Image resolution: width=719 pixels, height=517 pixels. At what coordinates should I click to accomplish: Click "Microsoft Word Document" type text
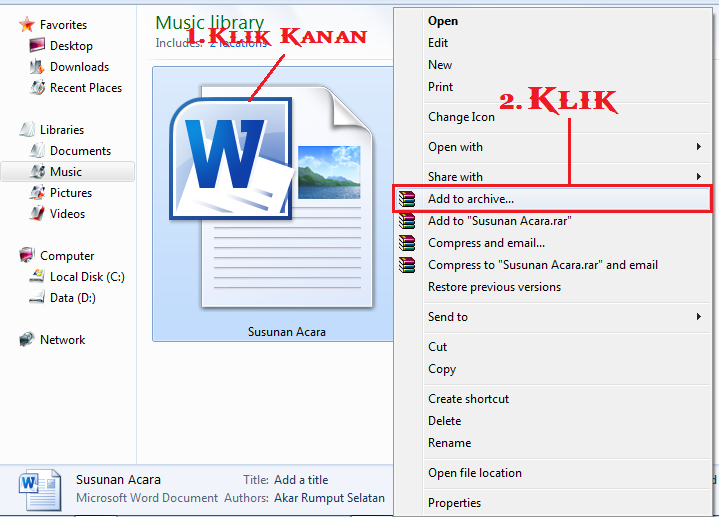pos(147,498)
